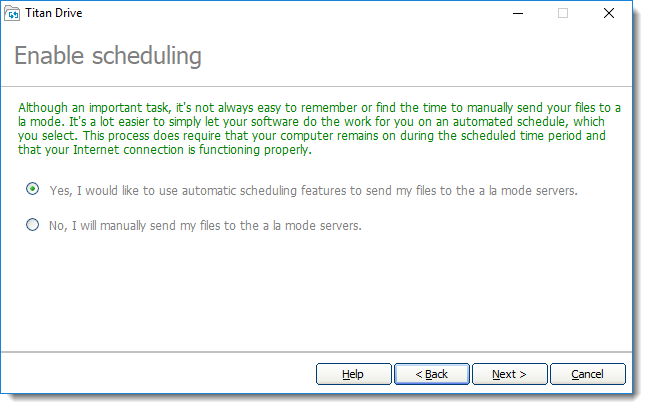648x409 pixels.
Task: Click the separator line above the footer buttons
Action: tap(320, 352)
